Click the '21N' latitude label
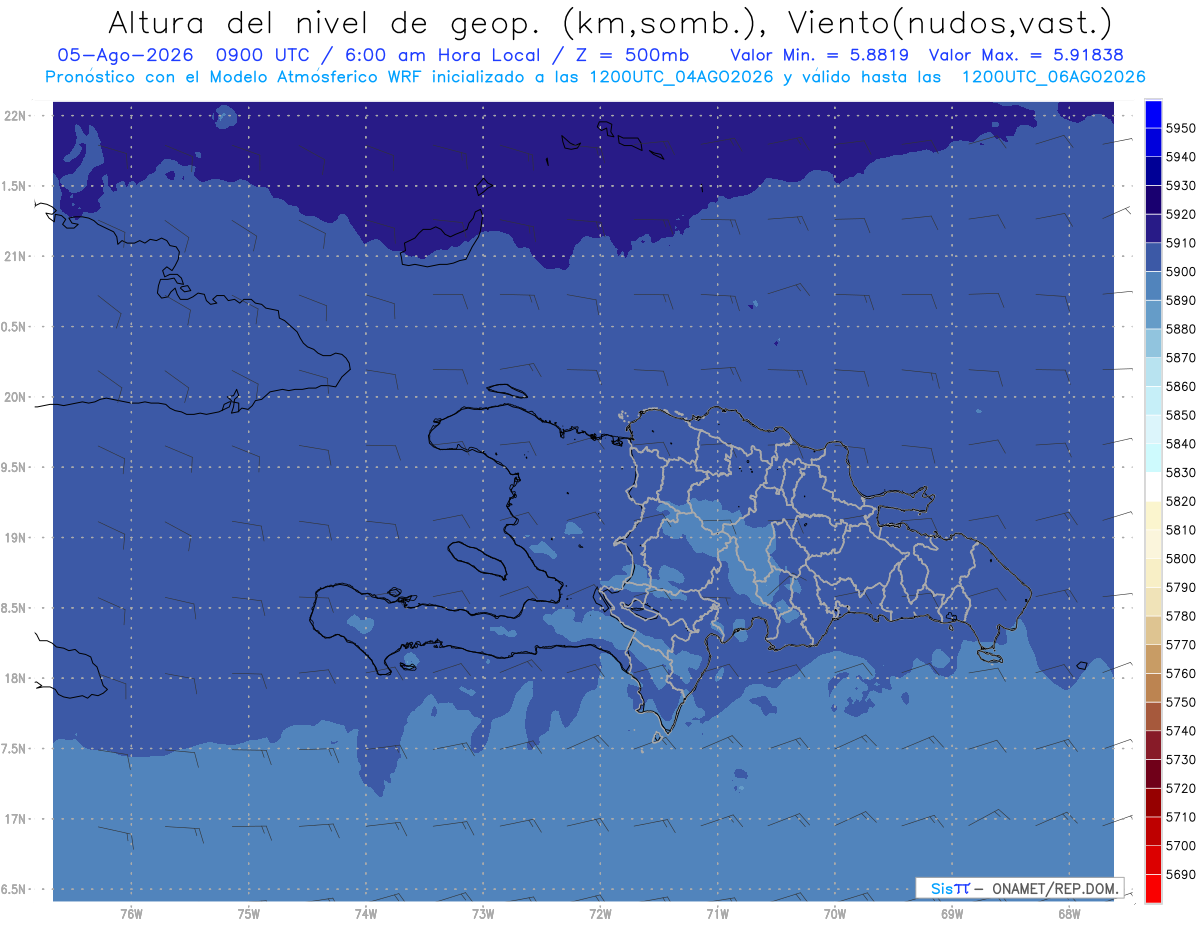This screenshot has width=1200, height=927. (16, 256)
